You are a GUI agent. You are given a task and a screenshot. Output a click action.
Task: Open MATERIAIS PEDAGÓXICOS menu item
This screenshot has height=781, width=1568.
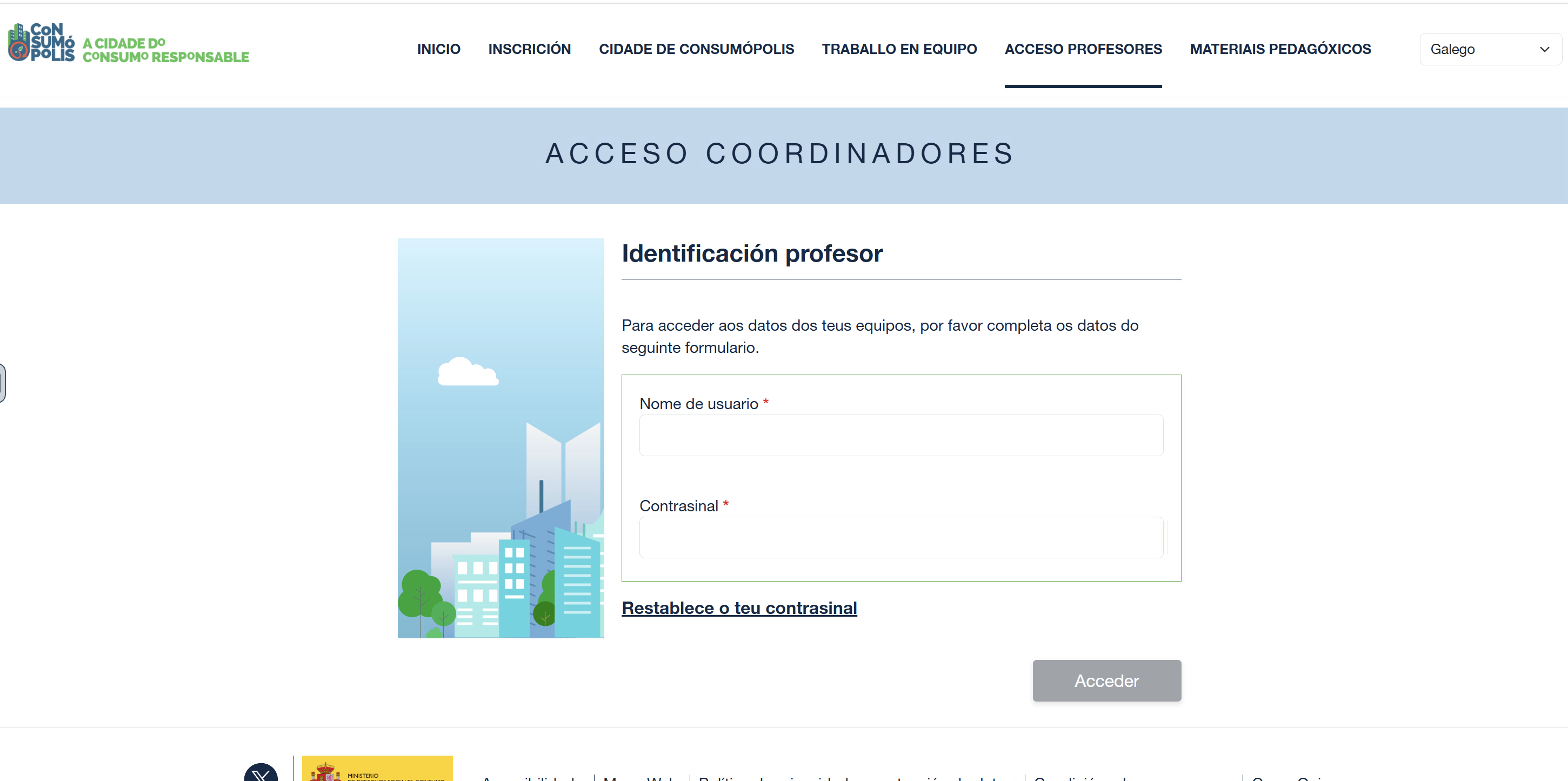pyautogui.click(x=1280, y=49)
